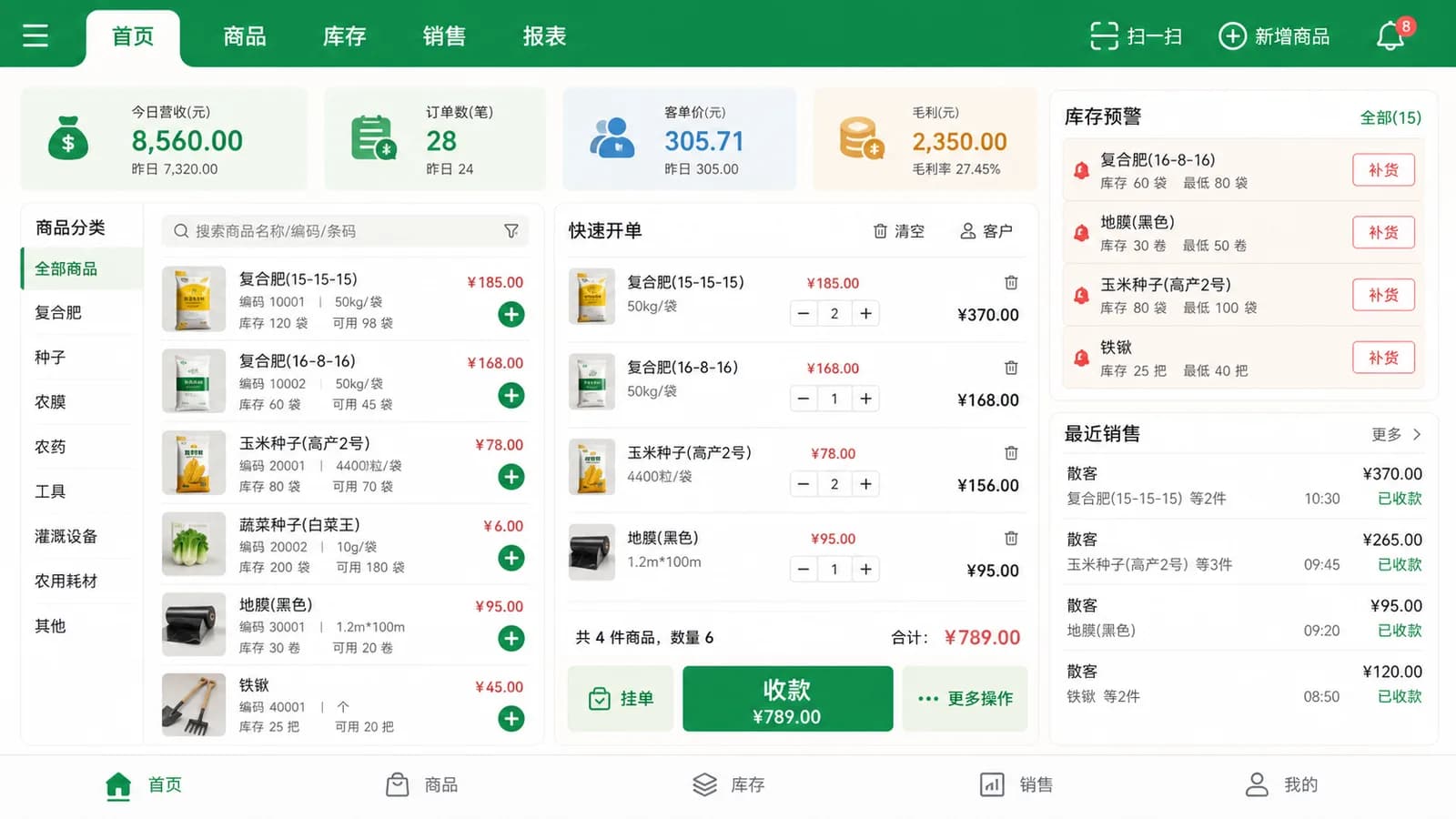Select the 农药 category
1456x819 pixels.
click(x=82, y=447)
